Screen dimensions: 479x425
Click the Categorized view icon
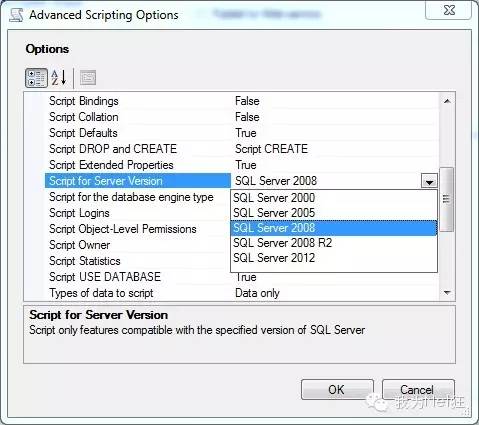coord(36,78)
